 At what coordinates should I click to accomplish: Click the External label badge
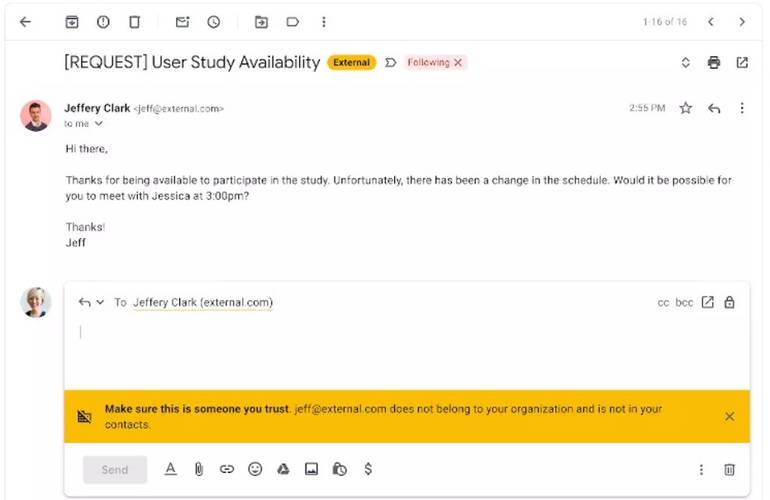click(352, 62)
